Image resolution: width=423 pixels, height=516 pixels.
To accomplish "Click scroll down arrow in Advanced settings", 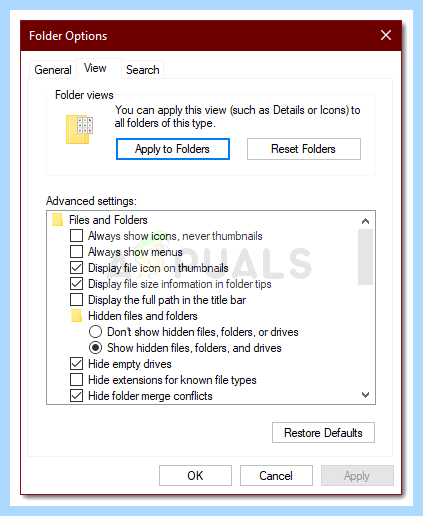I will coord(365,395).
